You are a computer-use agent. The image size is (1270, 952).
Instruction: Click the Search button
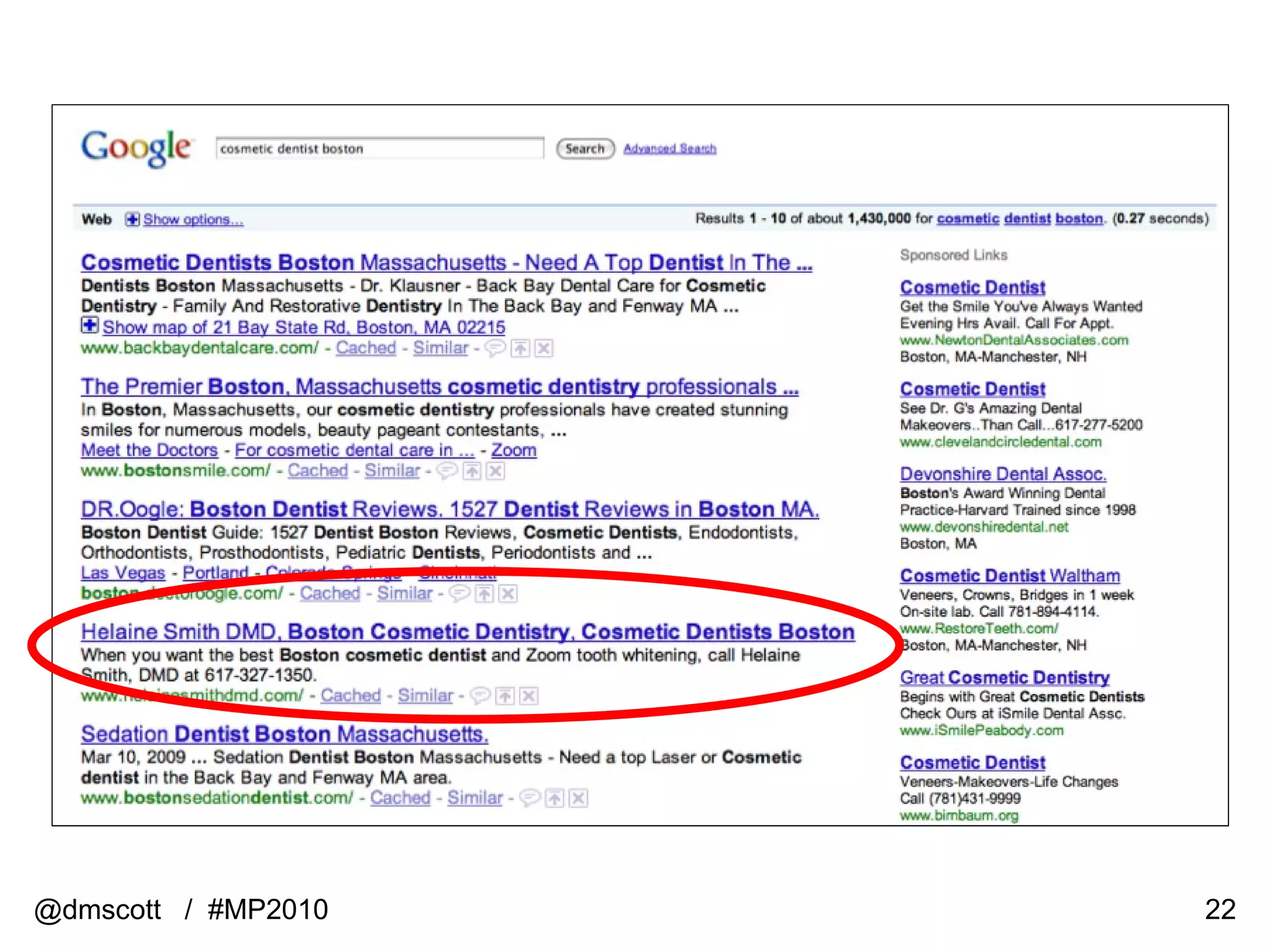(585, 149)
